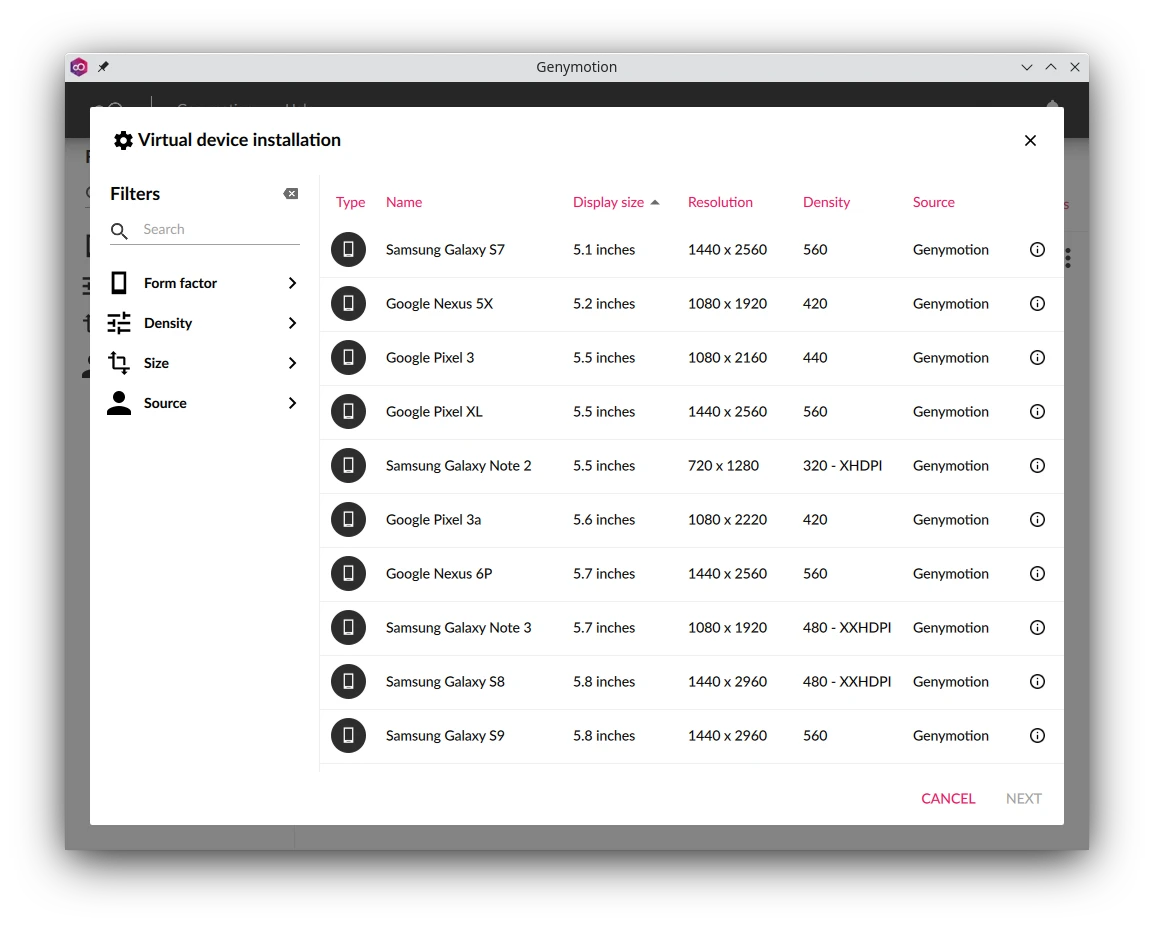Focus the Search filter field
The height and width of the screenshot is (927, 1154).
[220, 230]
